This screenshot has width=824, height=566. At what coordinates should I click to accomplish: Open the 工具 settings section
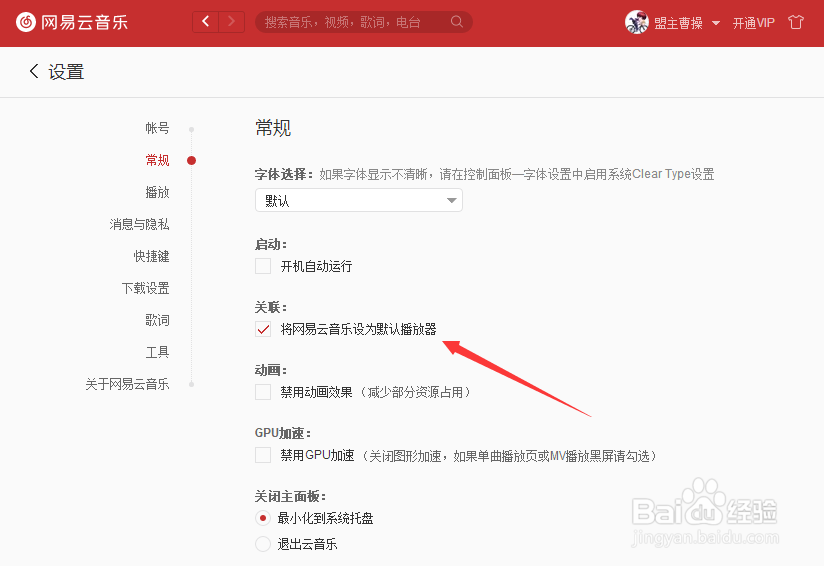pyautogui.click(x=157, y=352)
